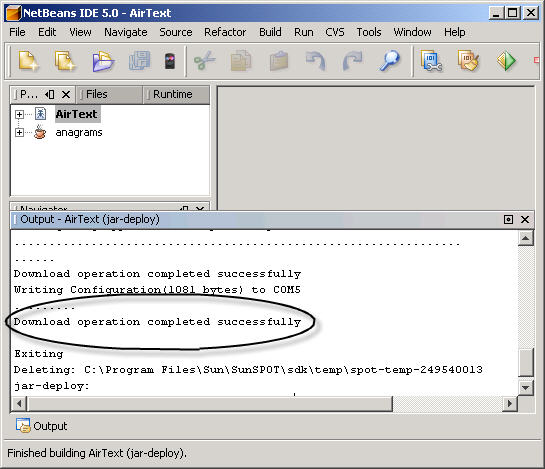
Task: Click the Cut scissors icon
Action: click(205, 61)
